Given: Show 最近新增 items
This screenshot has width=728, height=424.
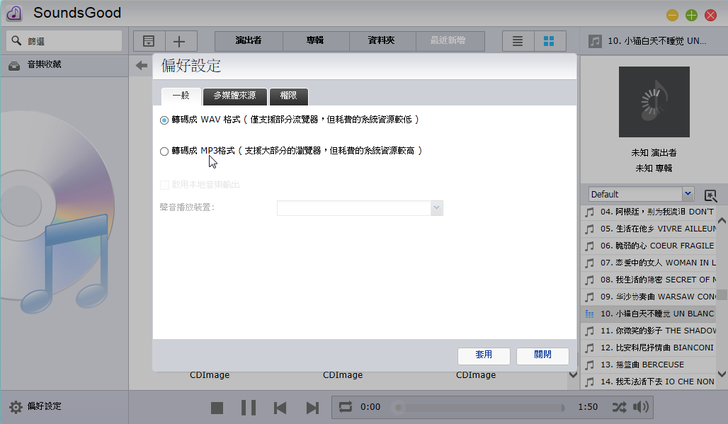Looking at the screenshot, I should (448, 41).
